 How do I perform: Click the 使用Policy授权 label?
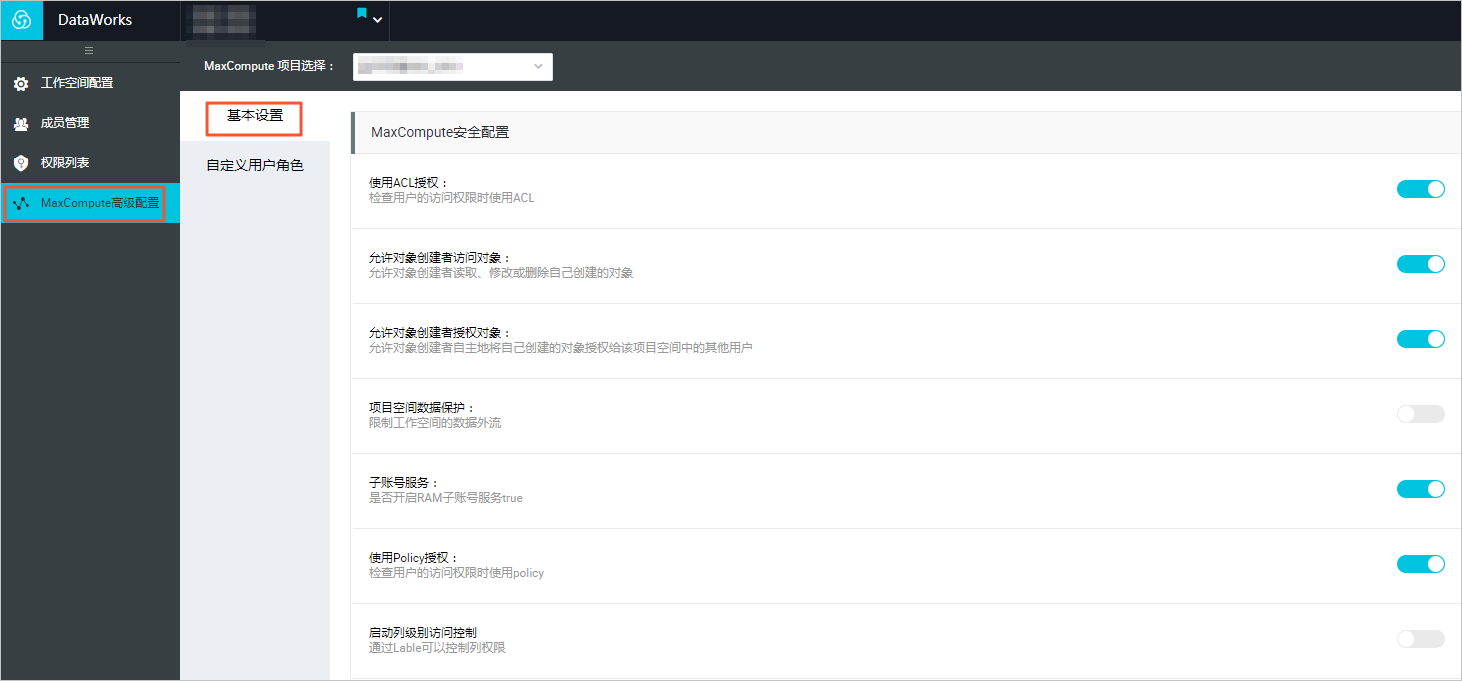(x=414, y=558)
